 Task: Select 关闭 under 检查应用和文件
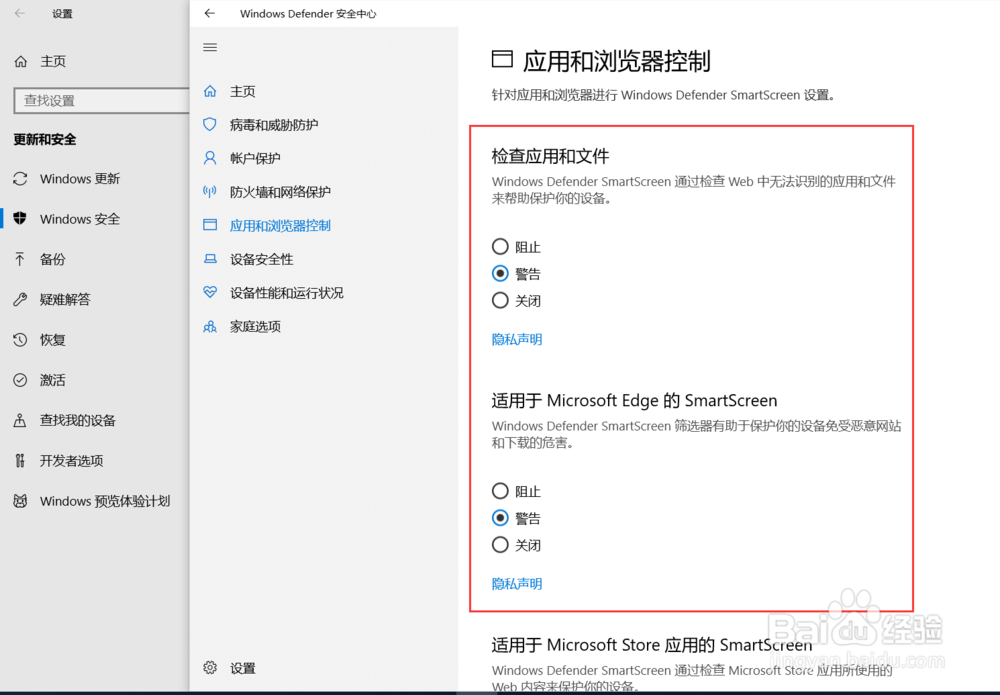click(x=500, y=300)
